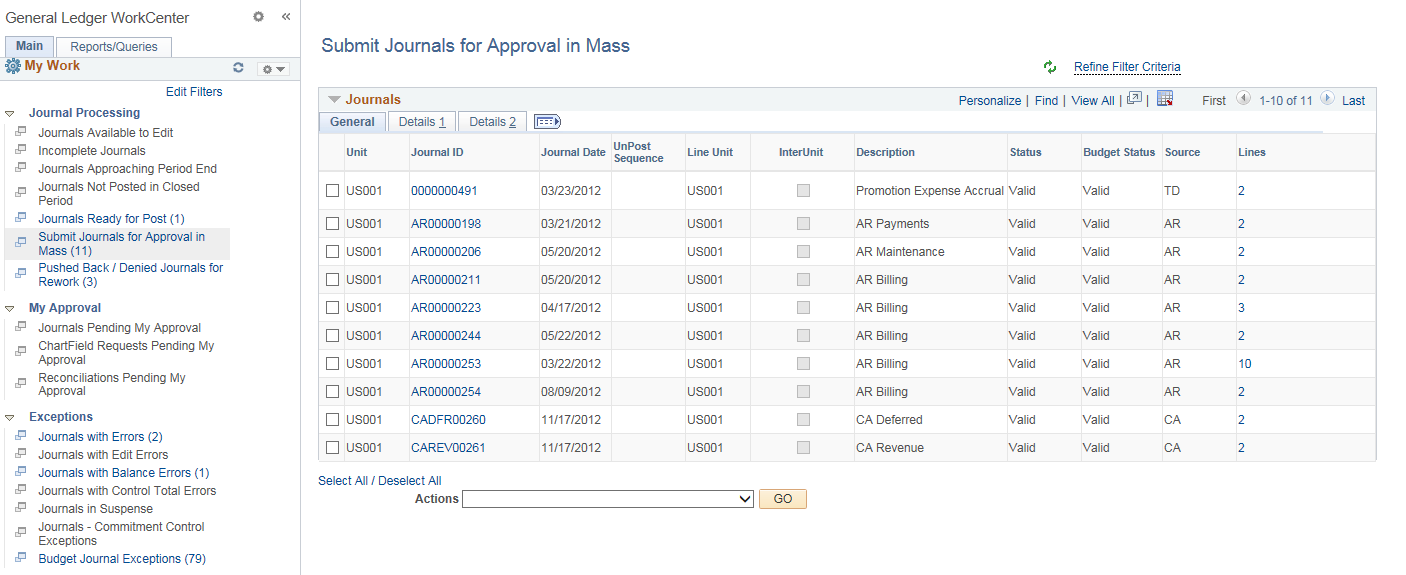Open Lines link showing 10 for AR00000253
Screen dimensions: 1406x575
click(x=1244, y=364)
